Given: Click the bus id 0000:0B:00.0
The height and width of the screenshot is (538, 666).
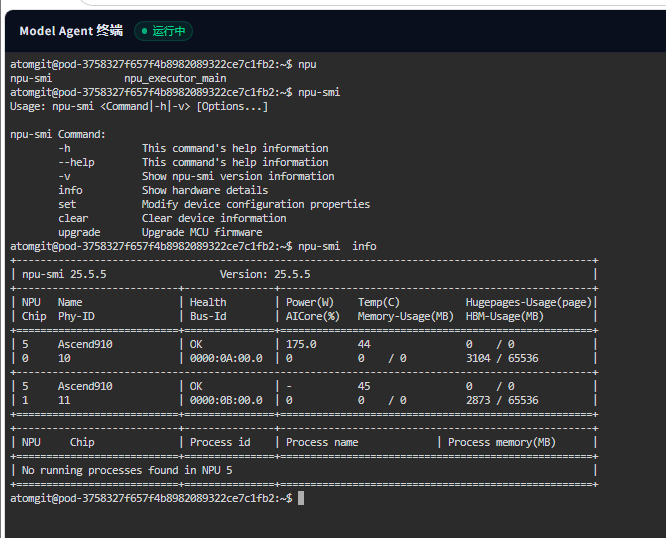Looking at the screenshot, I should pos(226,400).
